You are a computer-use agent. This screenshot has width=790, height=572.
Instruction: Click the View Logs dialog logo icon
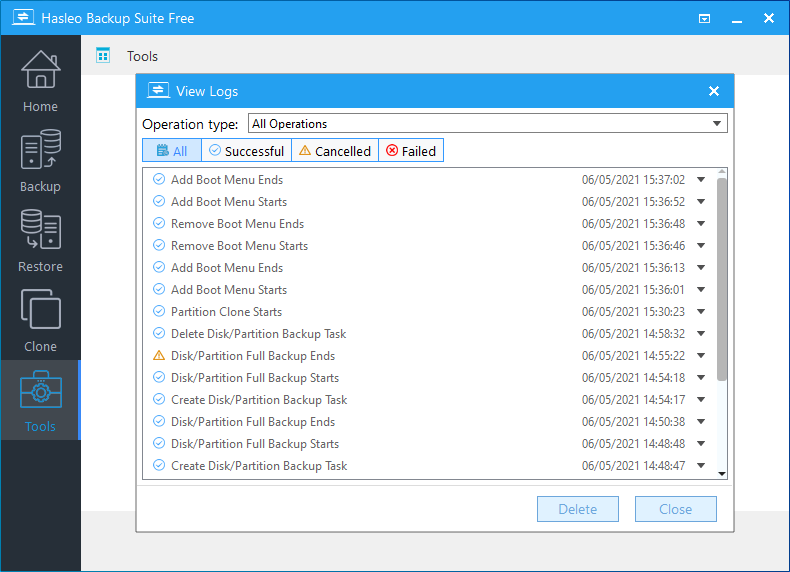tap(158, 91)
